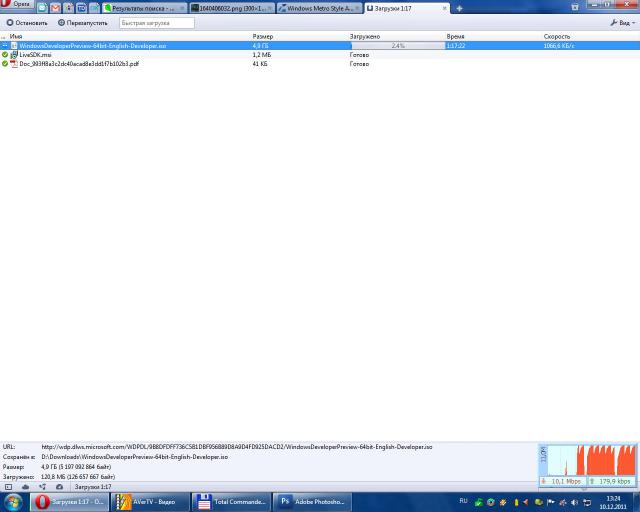Focus the Быстрая загрузка input field

coord(157,23)
